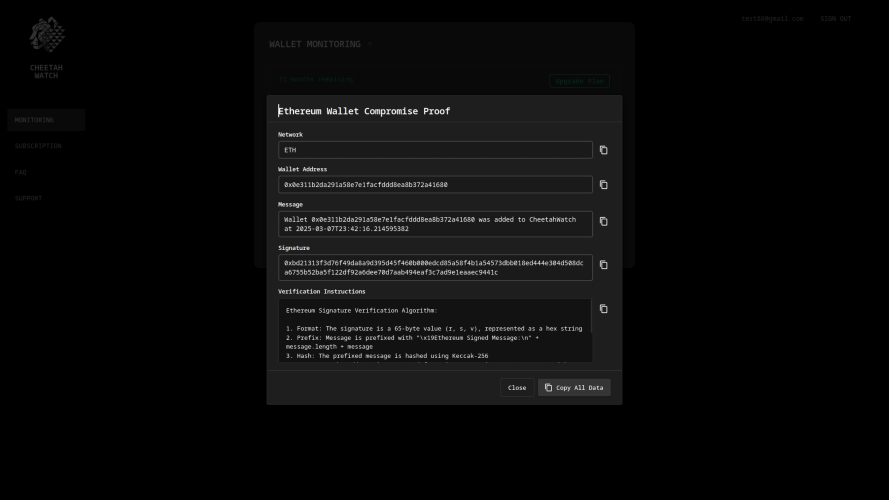The width and height of the screenshot is (889, 500).
Task: Click the months remaining text
Action: tap(316, 79)
